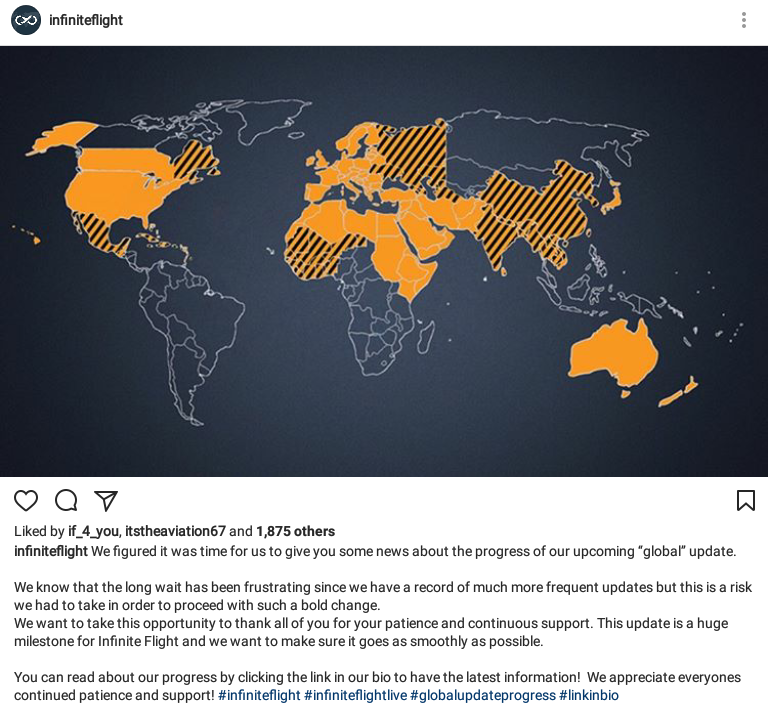Image resolution: width=768 pixels, height=709 pixels.
Task: Open the three-dot post options menu
Action: (x=743, y=20)
